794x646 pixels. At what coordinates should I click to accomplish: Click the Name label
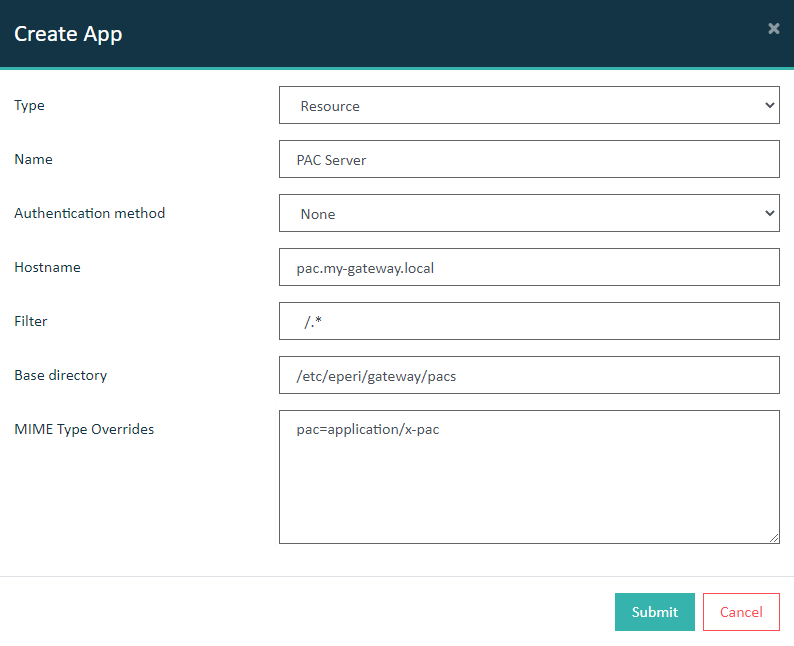coord(33,159)
